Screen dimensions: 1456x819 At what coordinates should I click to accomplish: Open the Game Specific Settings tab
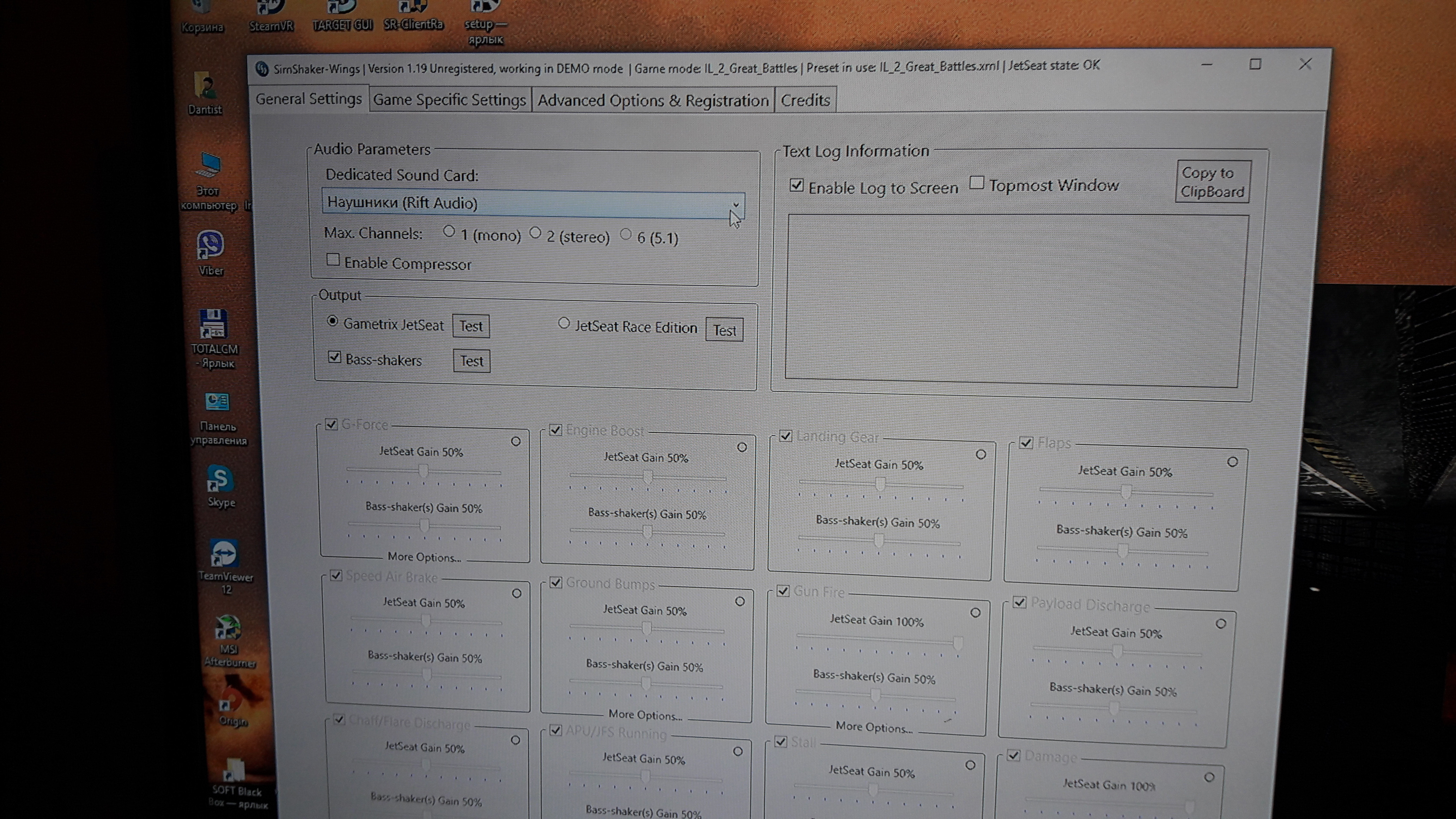[x=449, y=100]
